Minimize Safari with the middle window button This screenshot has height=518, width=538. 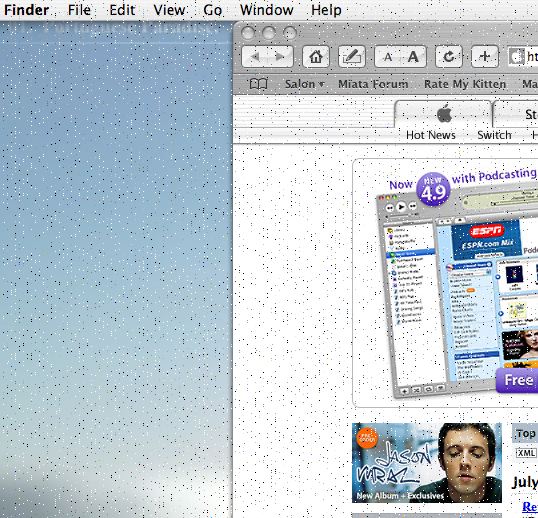pos(269,33)
